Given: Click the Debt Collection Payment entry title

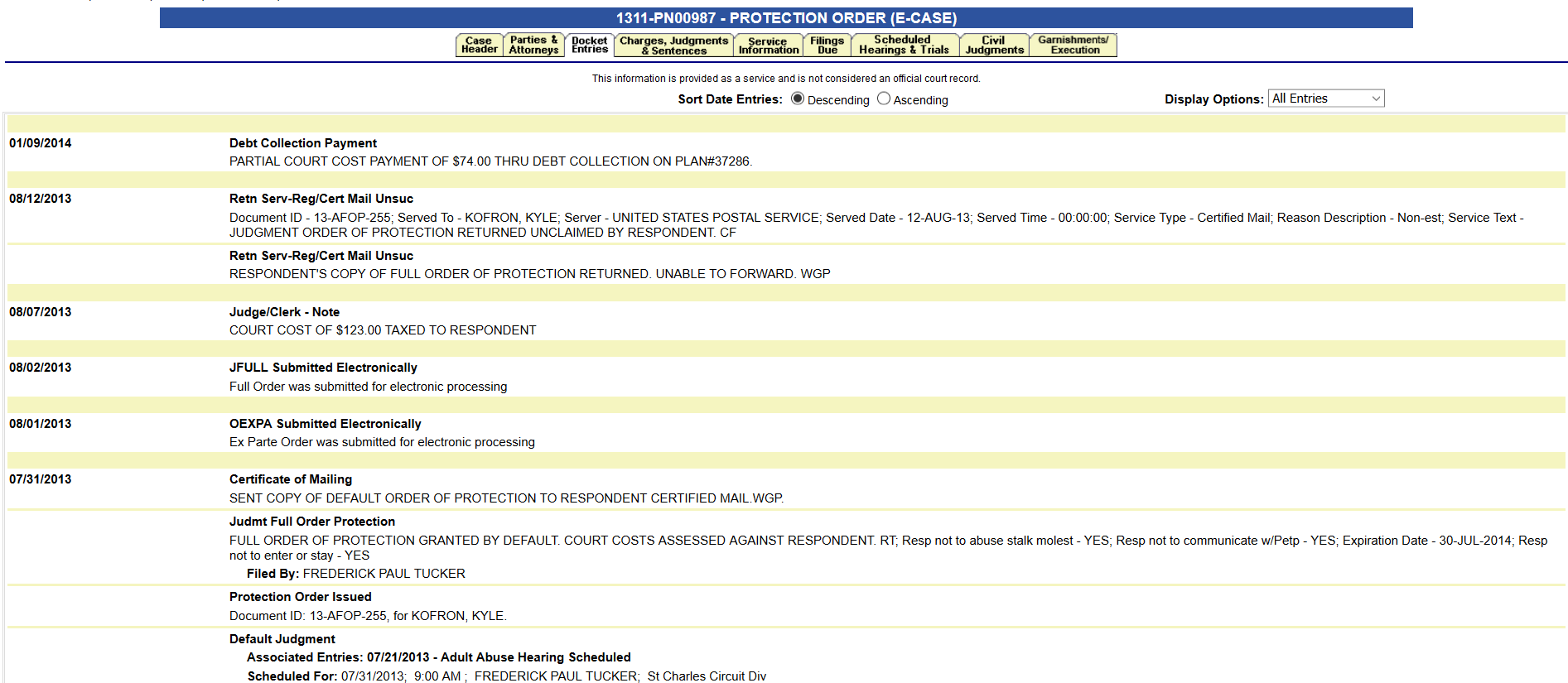Looking at the screenshot, I should tap(303, 143).
